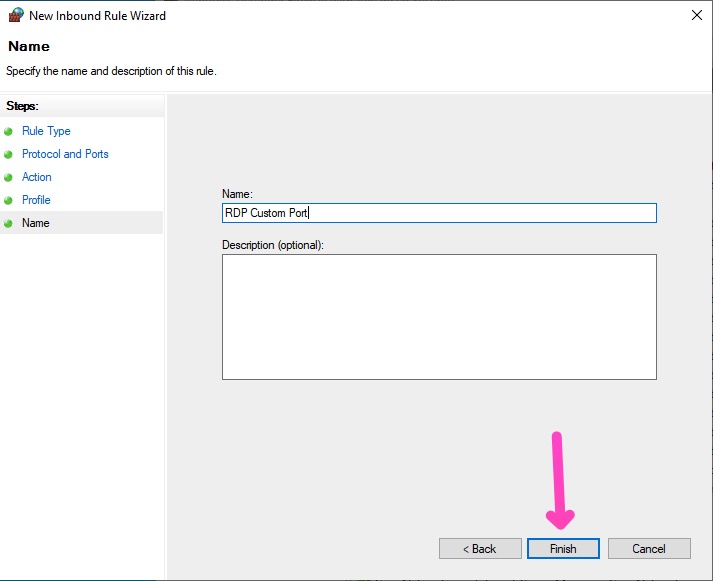Click the green bullet beside Profile
Screen dimensions: 713x581
[x=9, y=200]
